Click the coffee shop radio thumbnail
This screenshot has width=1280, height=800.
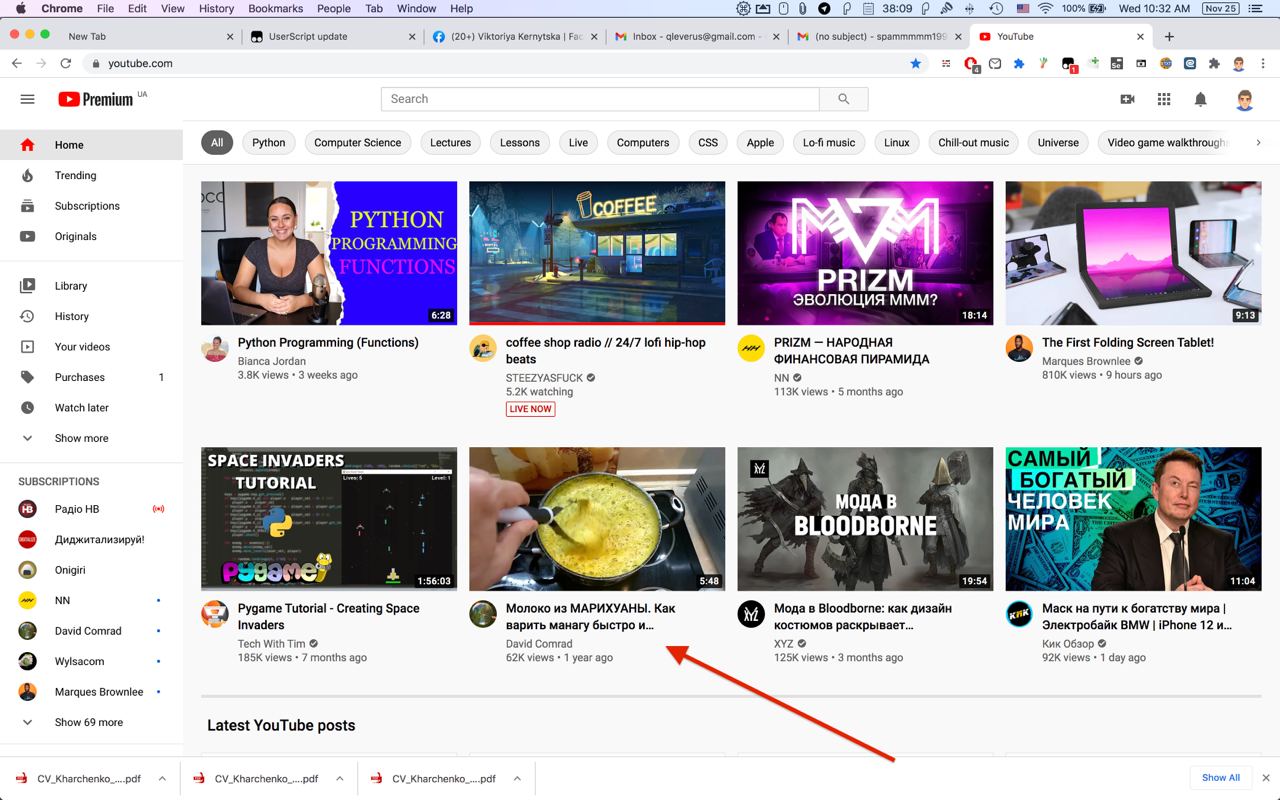point(597,253)
